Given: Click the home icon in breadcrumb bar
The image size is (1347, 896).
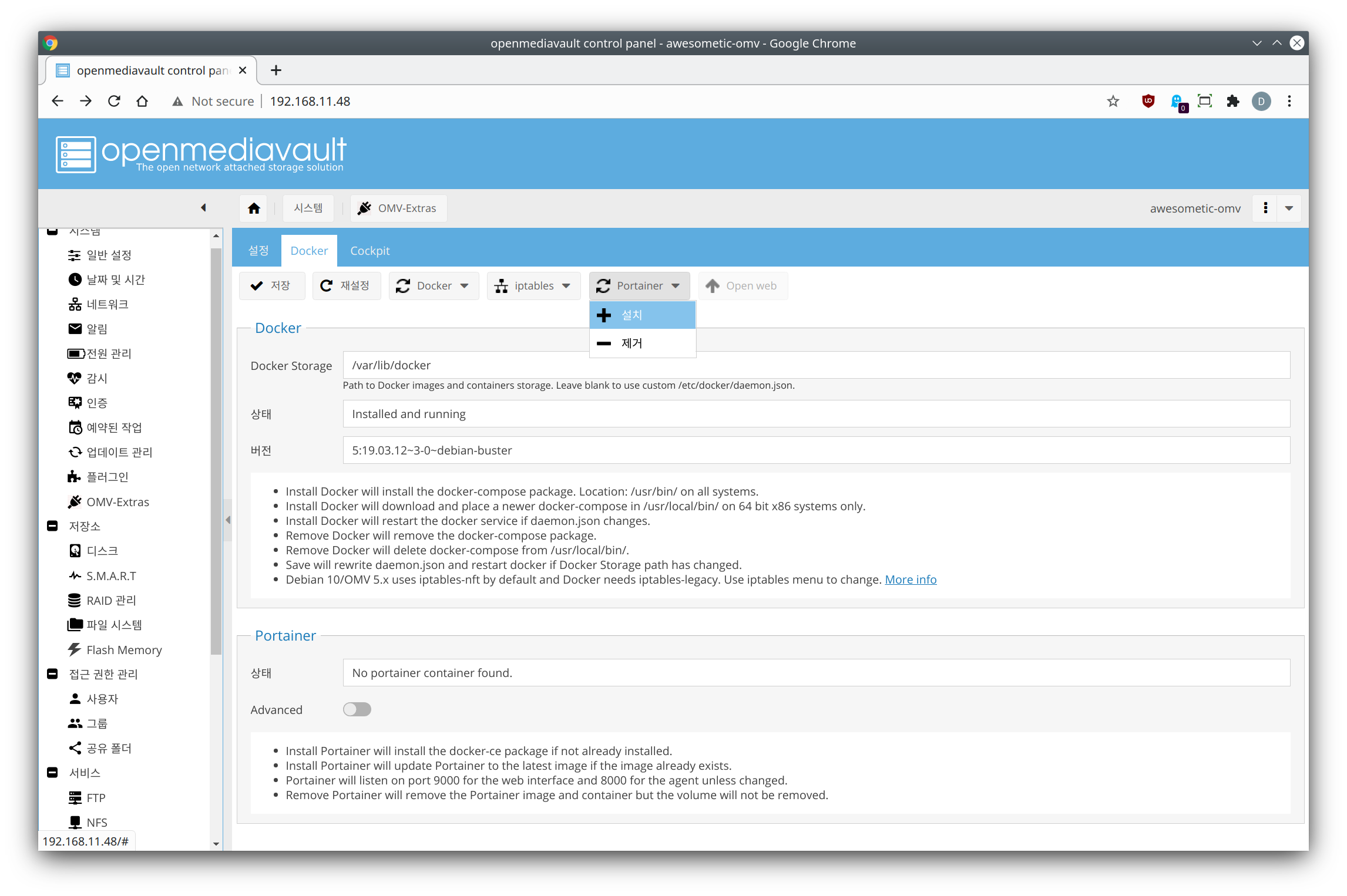Looking at the screenshot, I should tap(254, 208).
